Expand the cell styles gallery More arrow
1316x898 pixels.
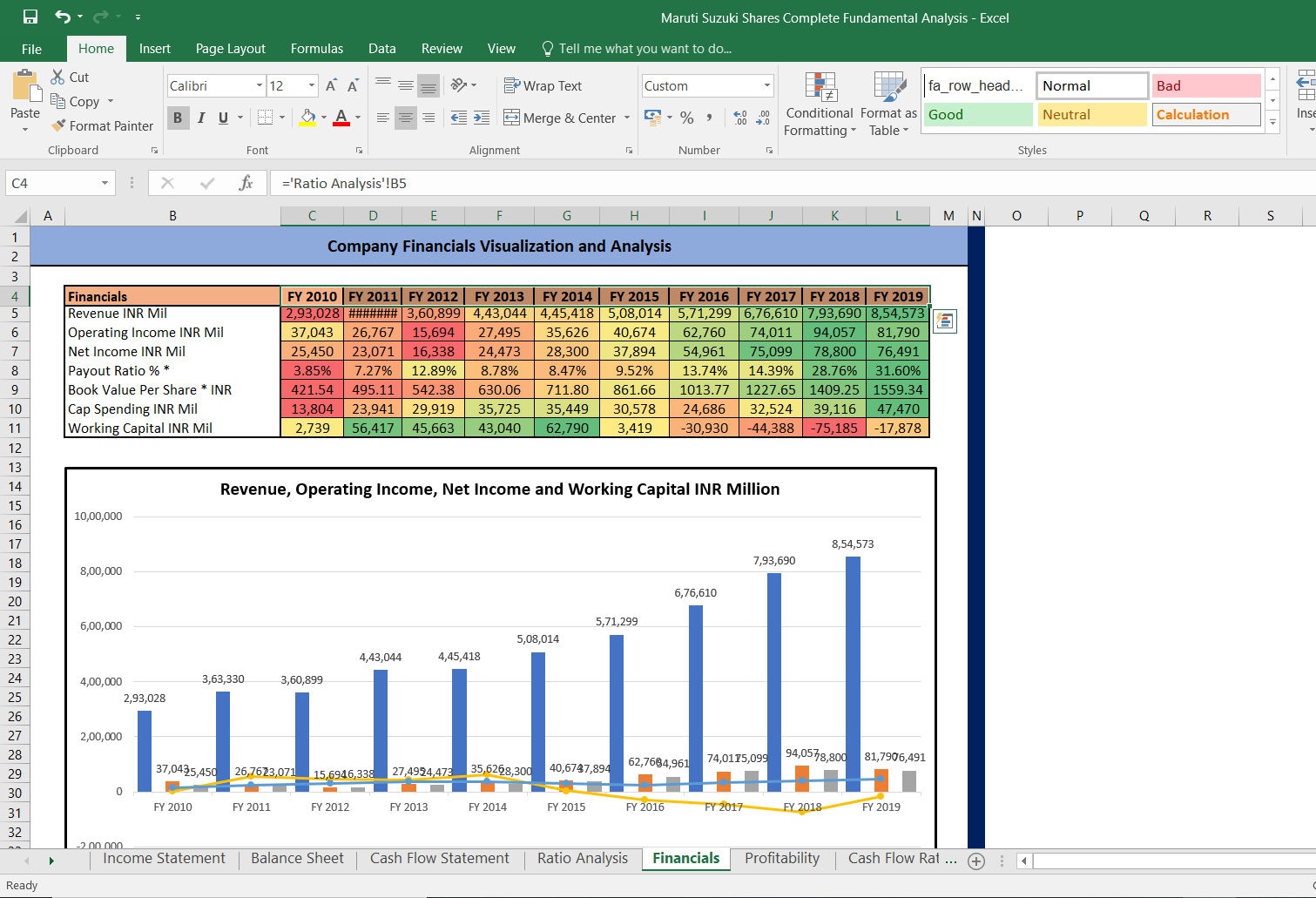click(1272, 123)
